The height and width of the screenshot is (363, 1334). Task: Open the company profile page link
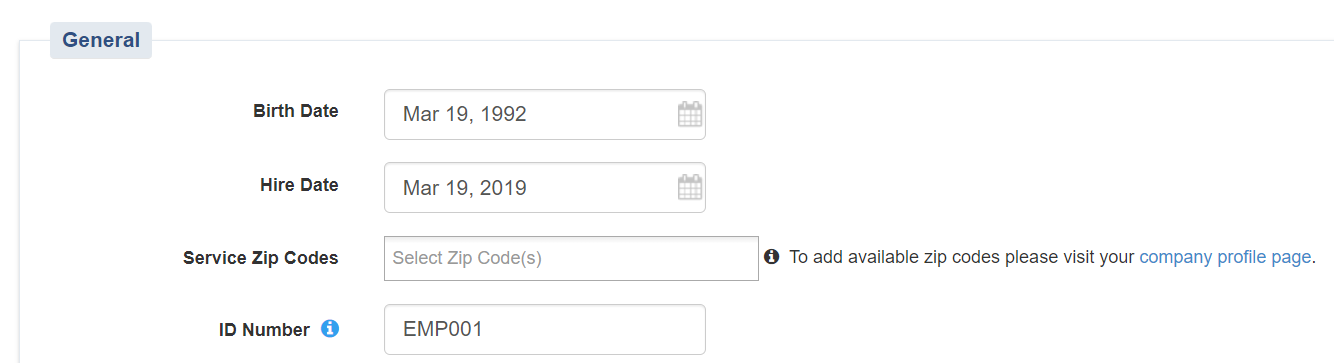(1225, 257)
